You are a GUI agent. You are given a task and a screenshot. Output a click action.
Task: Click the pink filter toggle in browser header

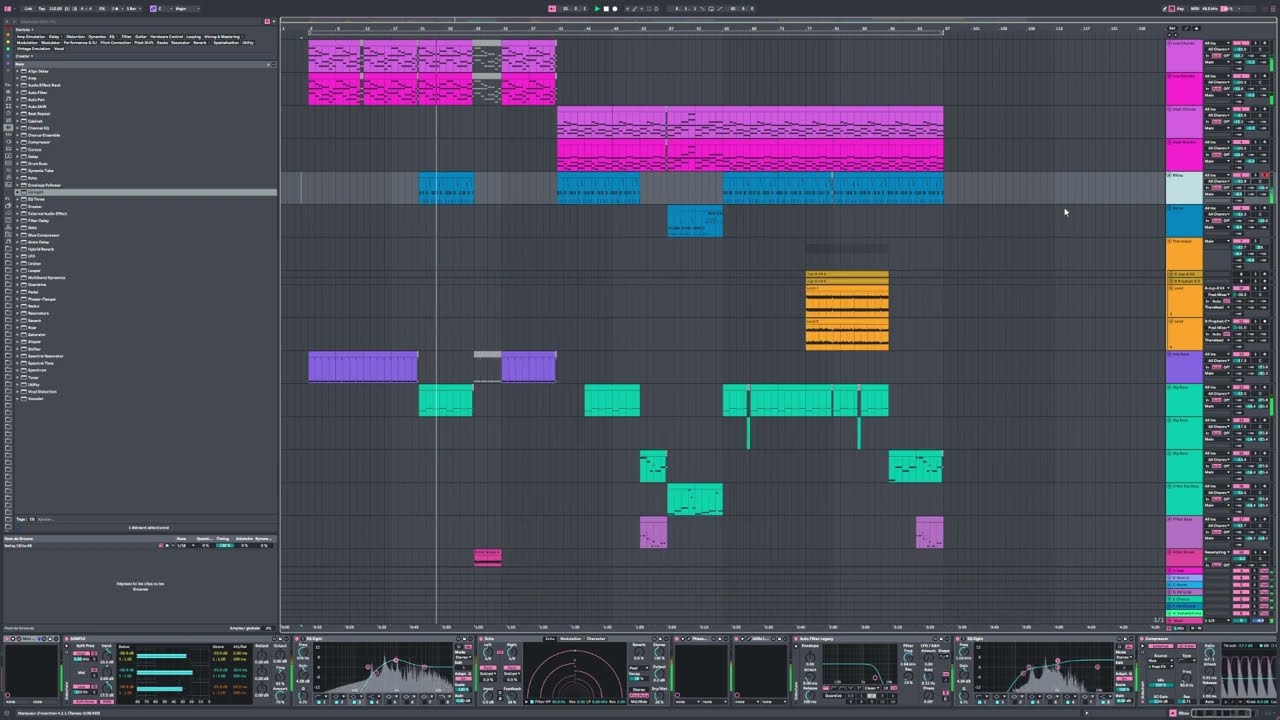click(267, 22)
